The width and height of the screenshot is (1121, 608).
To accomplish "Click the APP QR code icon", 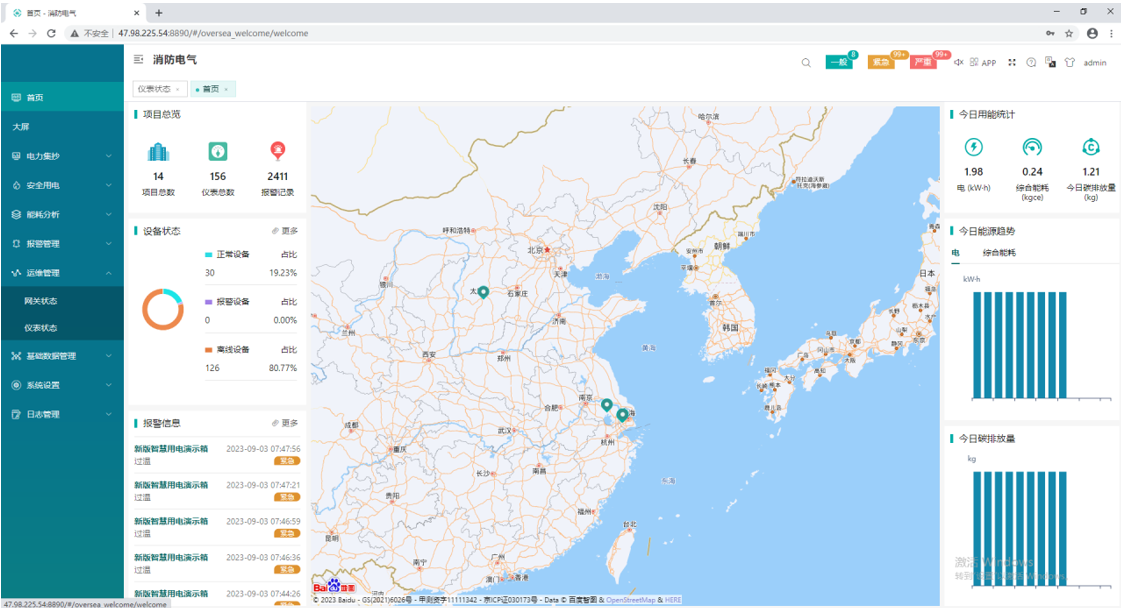I will pyautogui.click(x=974, y=62).
